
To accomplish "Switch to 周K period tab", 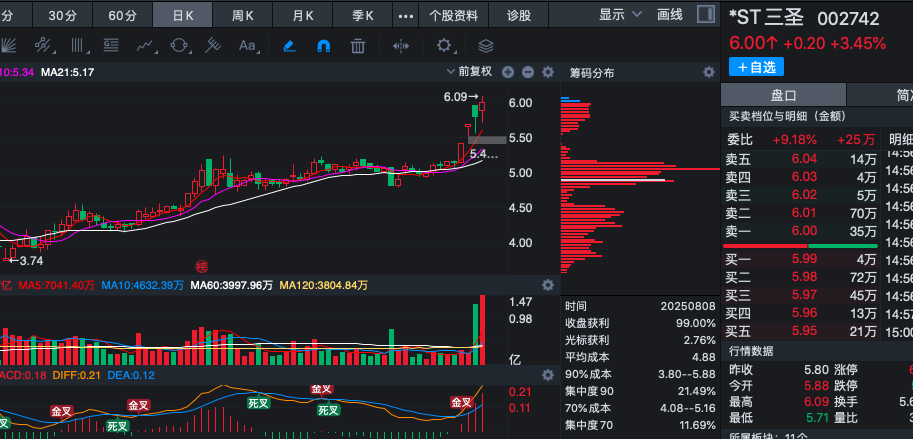I will click(243, 16).
